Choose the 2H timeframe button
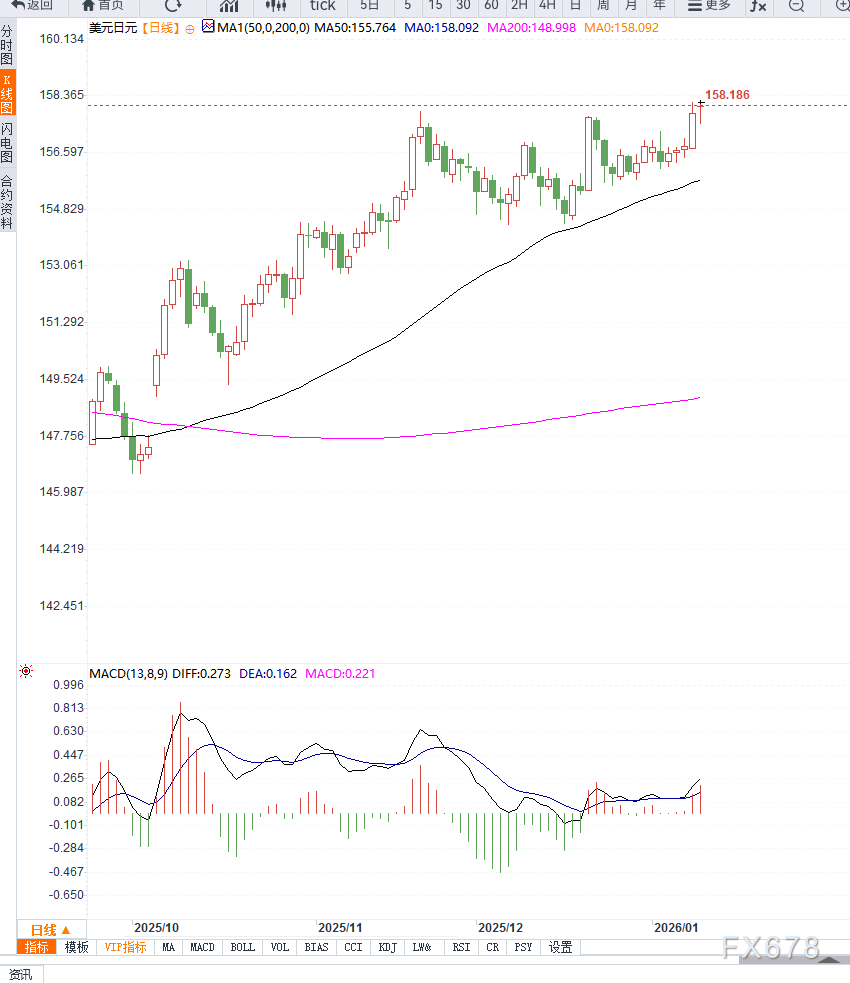The image size is (850, 983). click(519, 6)
